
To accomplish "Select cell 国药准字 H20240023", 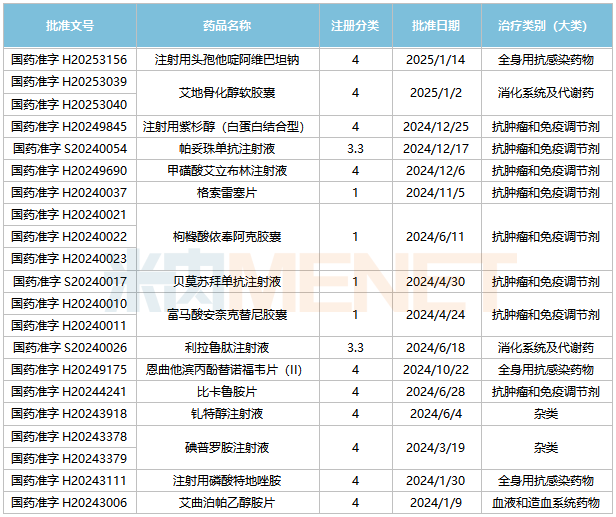I will (x=69, y=258).
